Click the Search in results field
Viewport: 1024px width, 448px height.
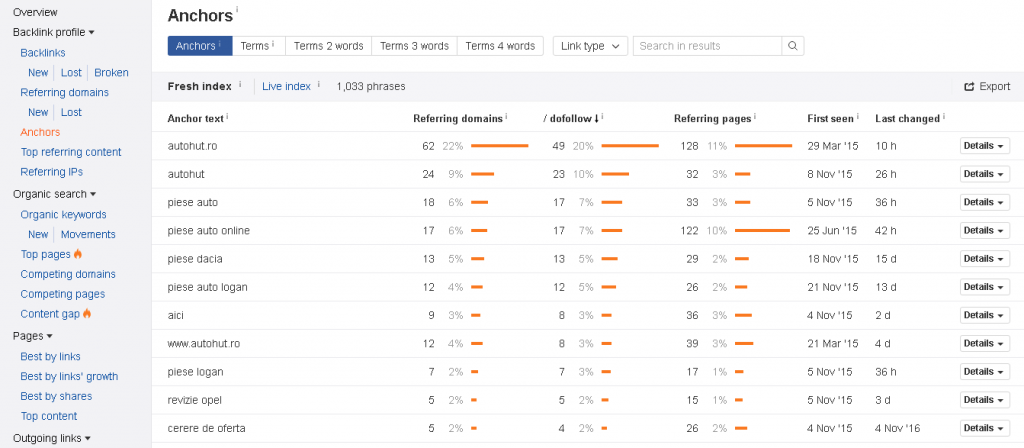point(707,46)
